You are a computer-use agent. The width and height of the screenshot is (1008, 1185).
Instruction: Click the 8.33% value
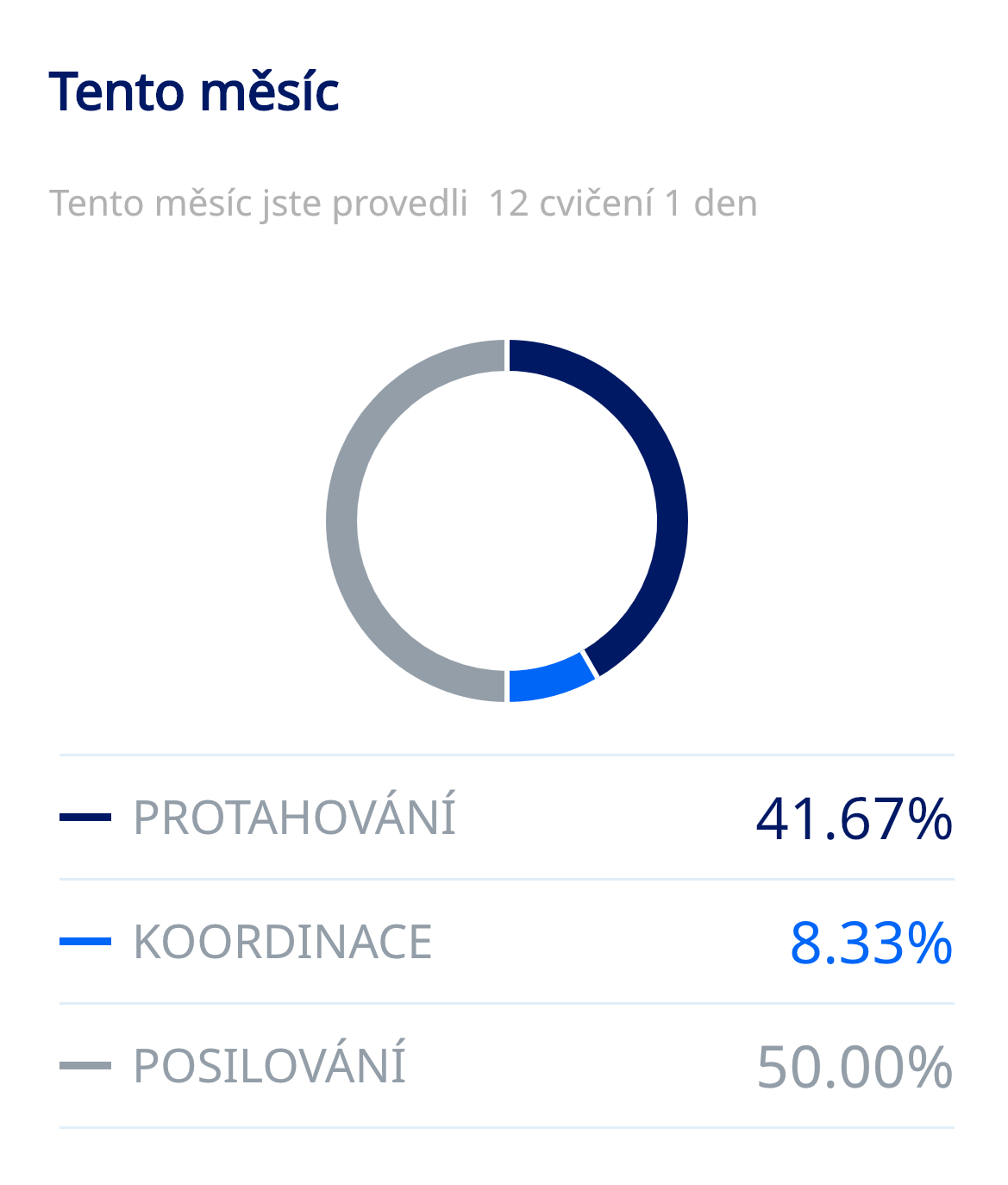[871, 943]
